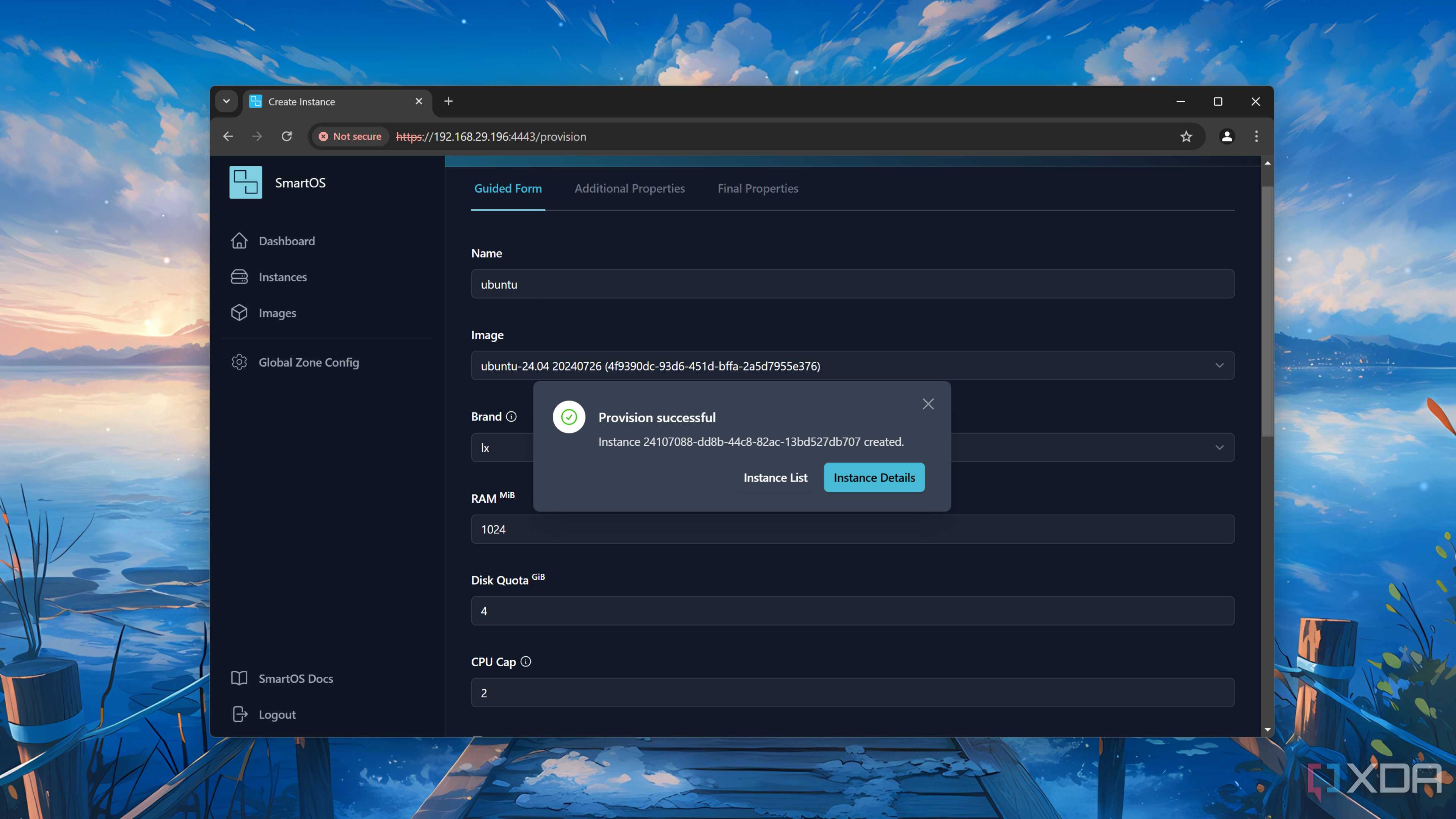Open the Dashboard link in sidebar

click(x=287, y=241)
